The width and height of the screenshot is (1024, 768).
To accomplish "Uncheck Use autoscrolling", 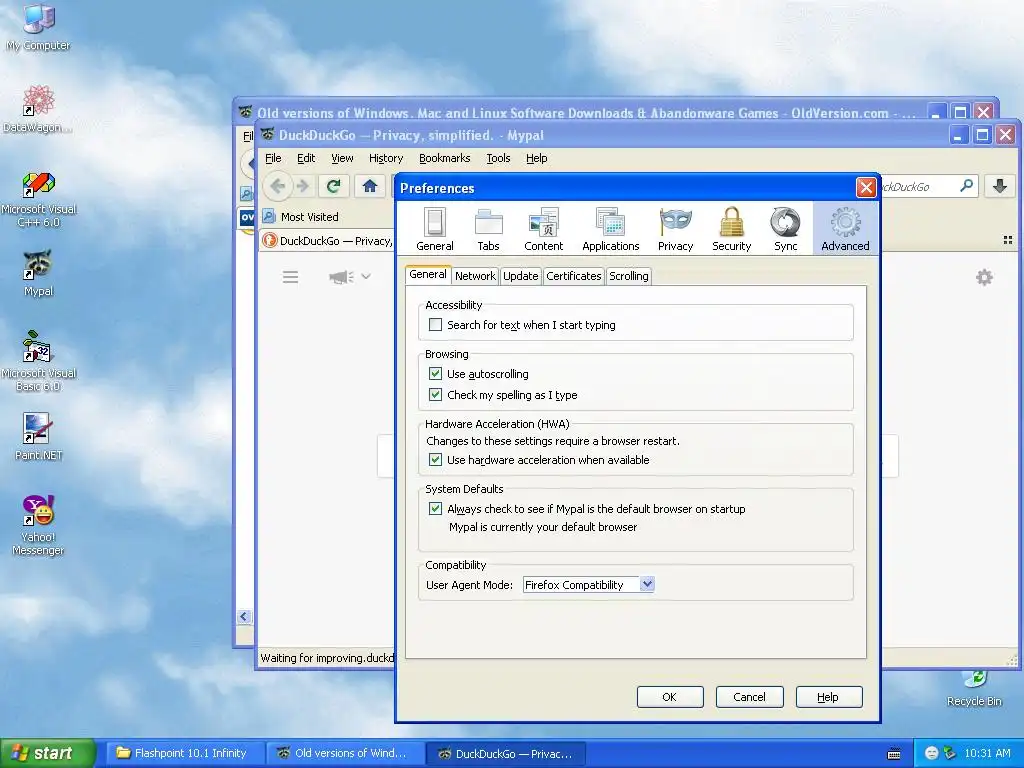I will pos(435,374).
